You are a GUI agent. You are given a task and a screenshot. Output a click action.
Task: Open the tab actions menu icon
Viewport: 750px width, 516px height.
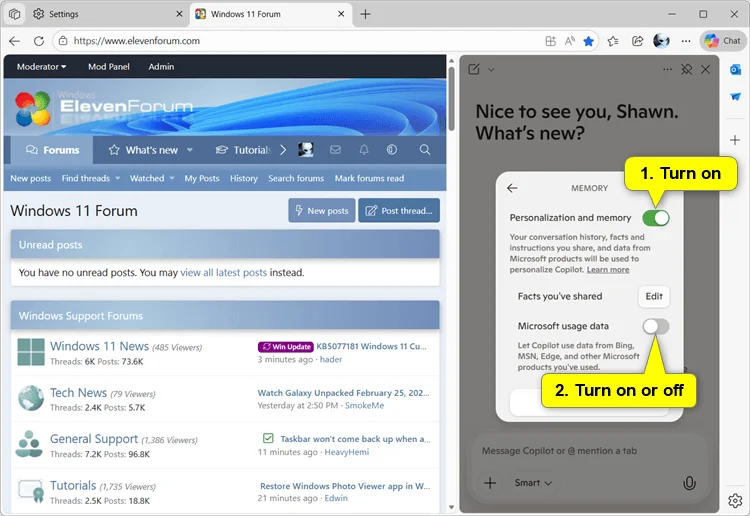(14, 14)
